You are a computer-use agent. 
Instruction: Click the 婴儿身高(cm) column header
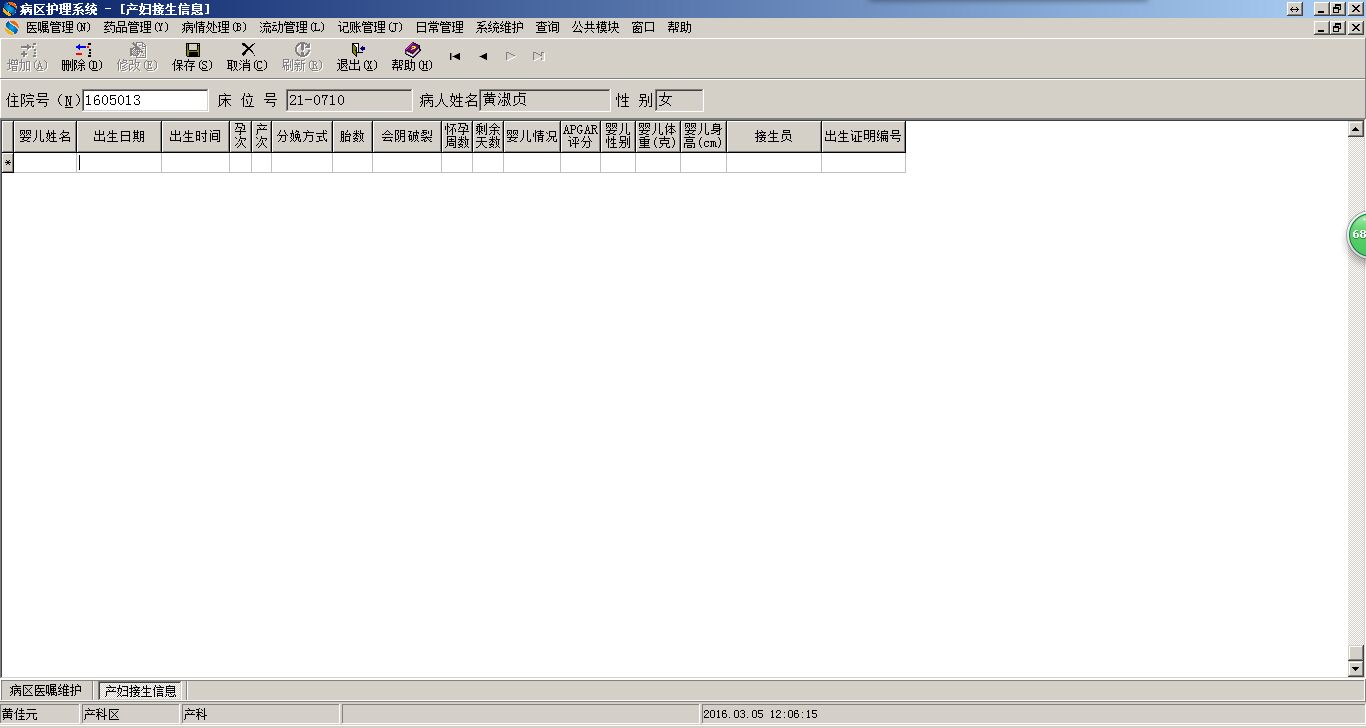(x=703, y=137)
